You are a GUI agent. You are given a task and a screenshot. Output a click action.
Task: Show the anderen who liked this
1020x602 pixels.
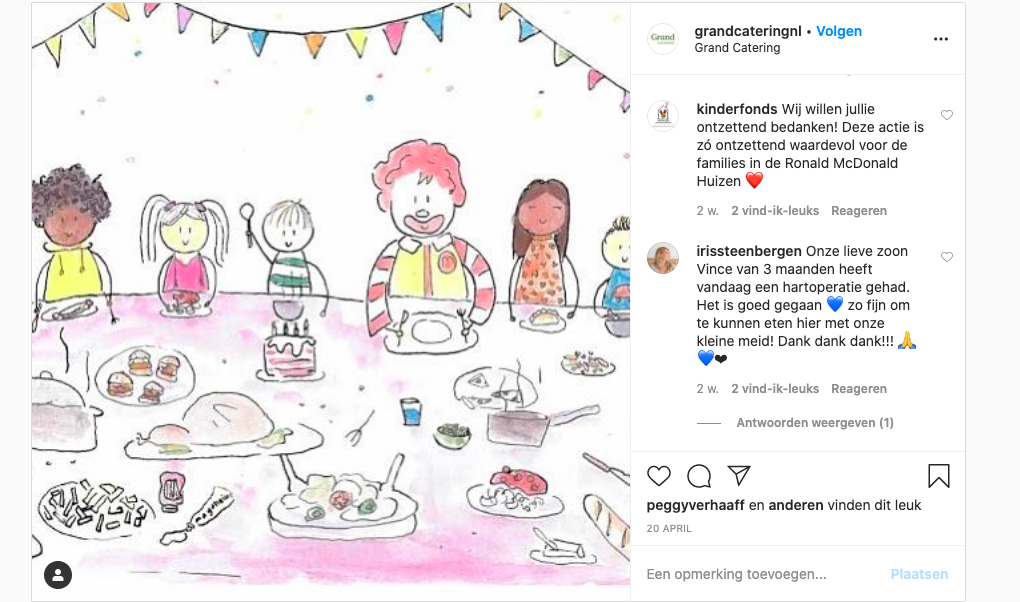coord(796,505)
